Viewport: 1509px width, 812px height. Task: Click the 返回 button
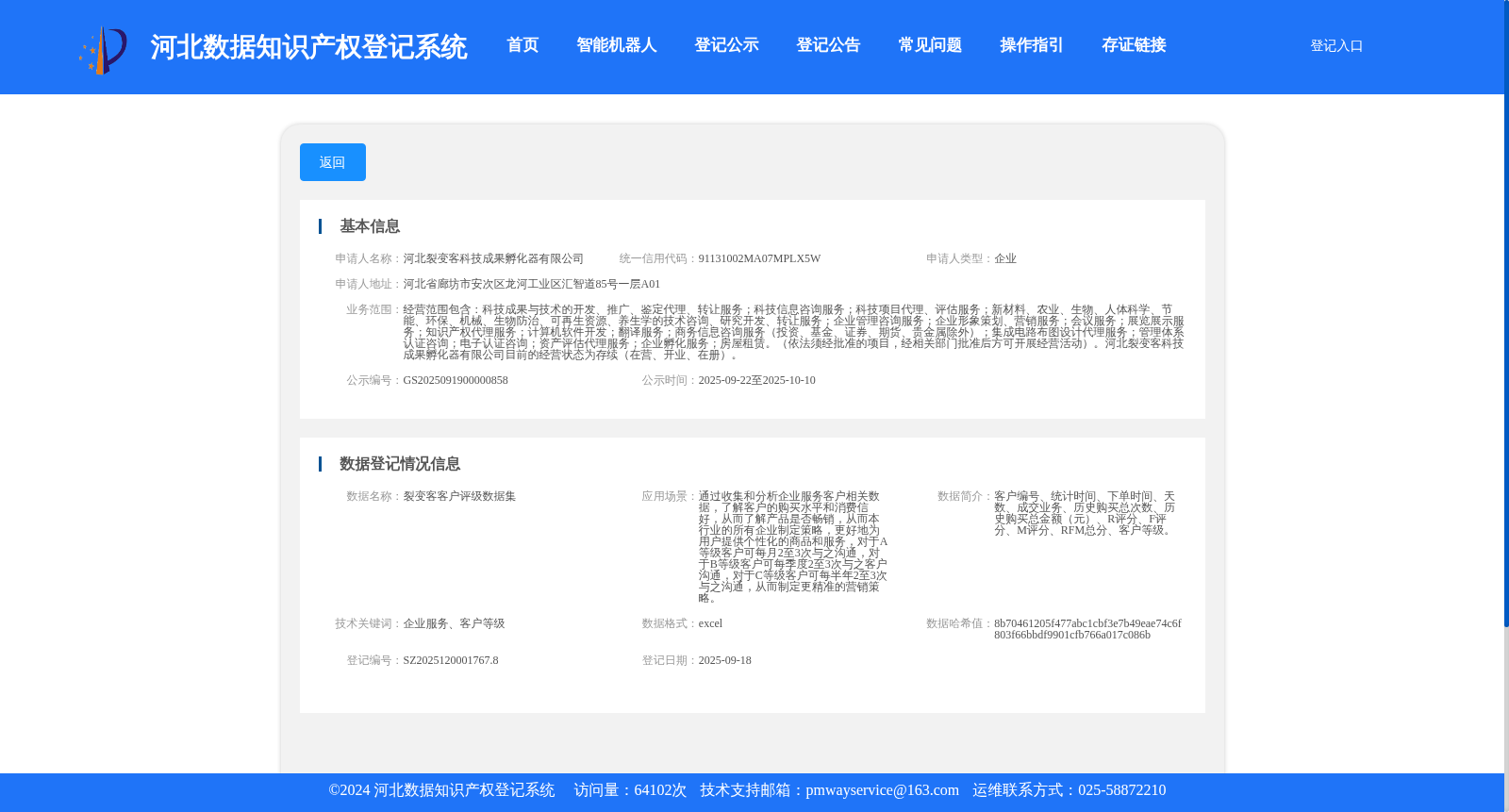[333, 162]
